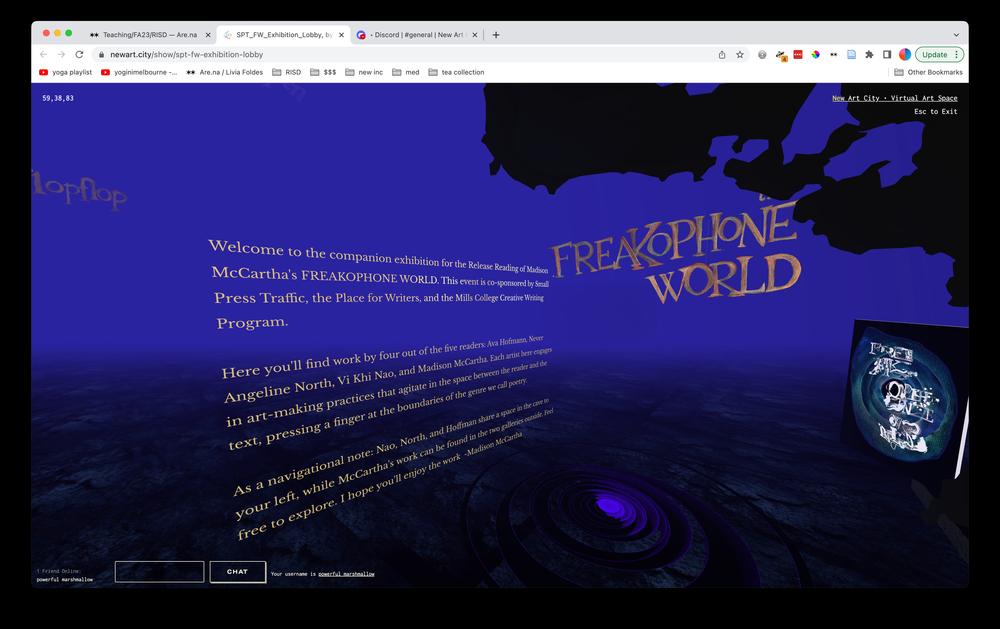The width and height of the screenshot is (1000, 629).
Task: Click the 'Here you'll find work' paragraph
Action: pyautogui.click(x=387, y=392)
